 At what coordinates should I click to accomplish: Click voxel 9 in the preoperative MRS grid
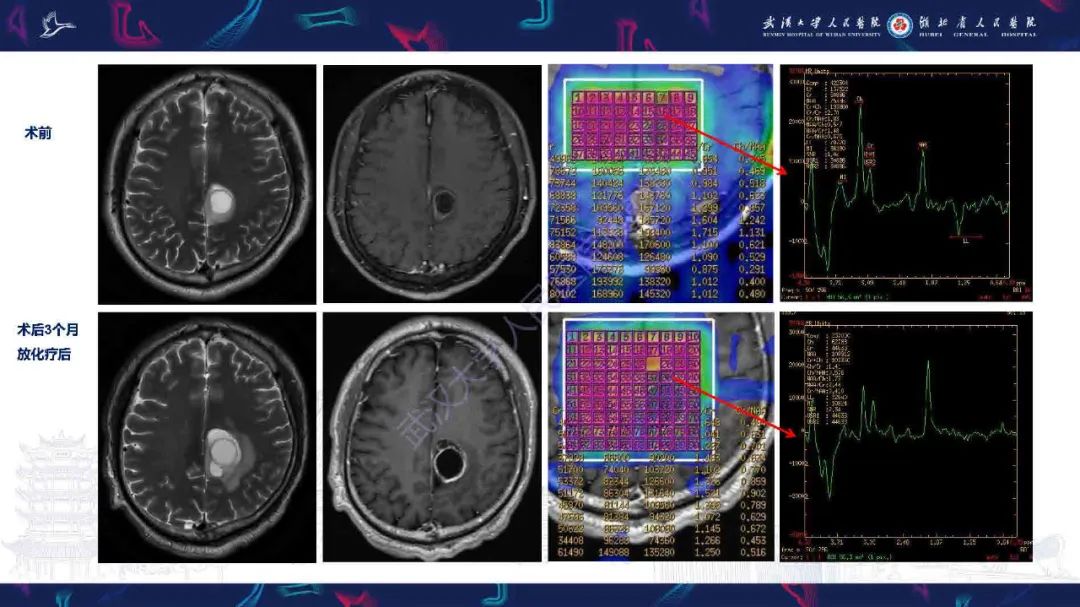[690, 97]
